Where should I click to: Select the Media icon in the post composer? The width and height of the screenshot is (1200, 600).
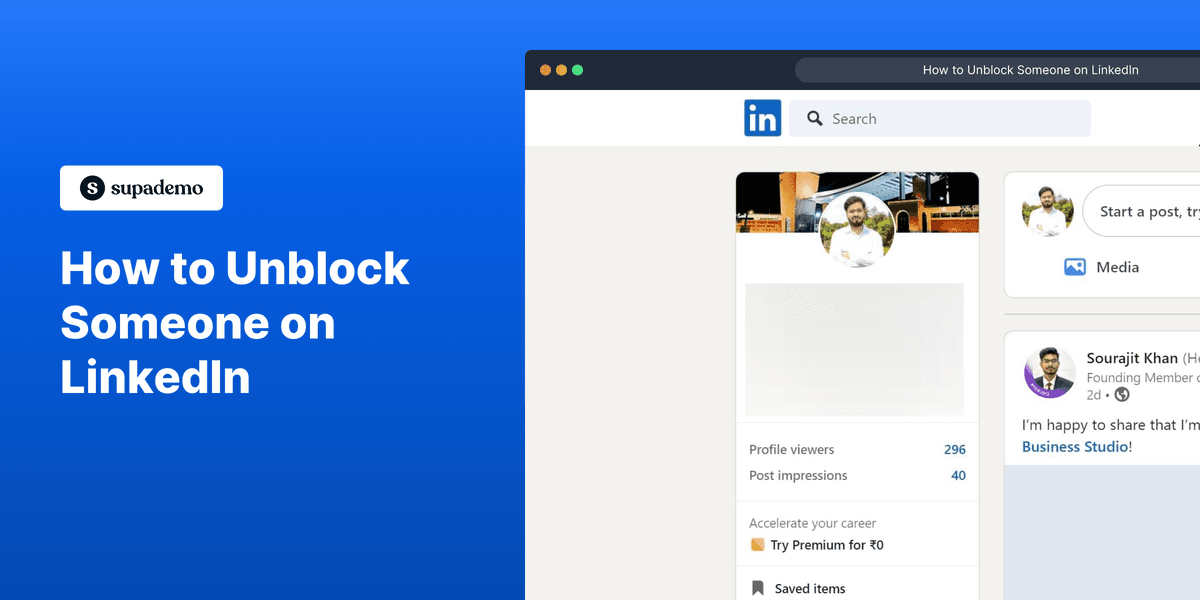click(1074, 267)
